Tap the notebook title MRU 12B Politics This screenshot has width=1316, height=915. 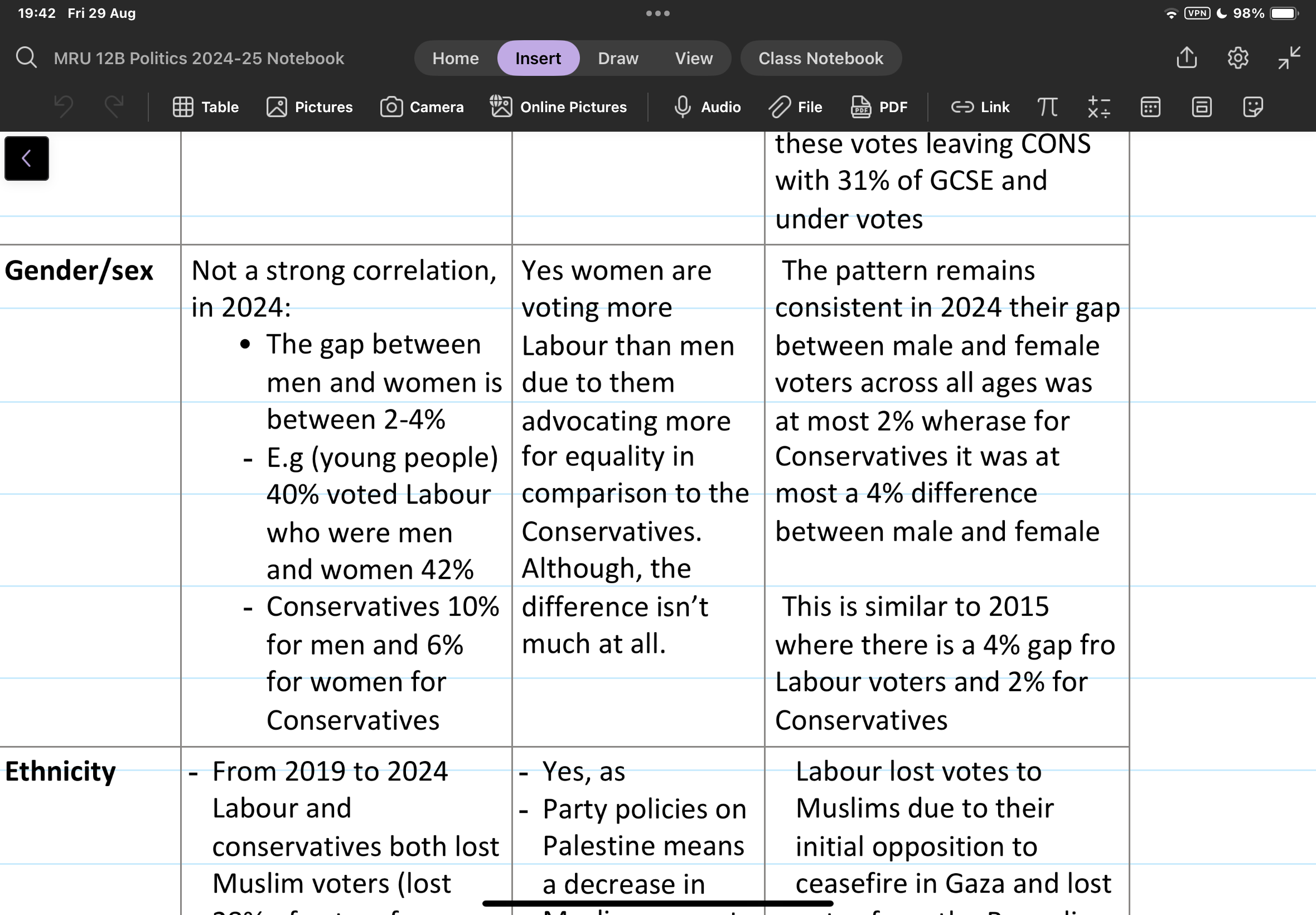point(199,58)
